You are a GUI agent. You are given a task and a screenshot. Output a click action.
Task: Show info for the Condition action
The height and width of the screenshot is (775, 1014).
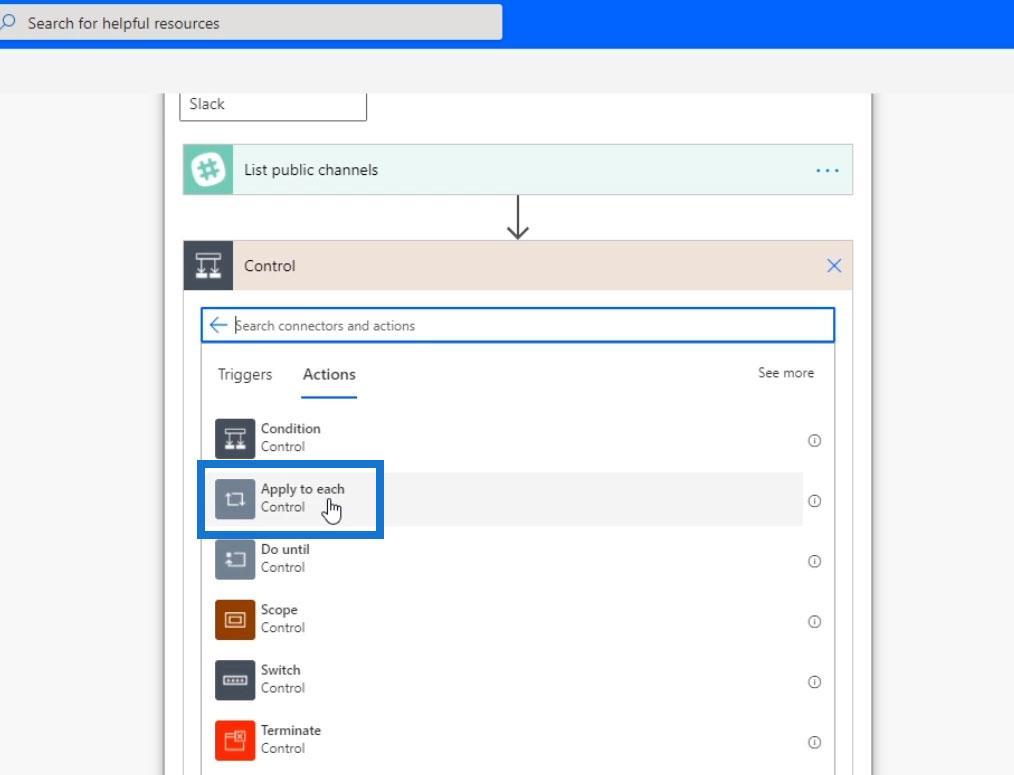814,441
